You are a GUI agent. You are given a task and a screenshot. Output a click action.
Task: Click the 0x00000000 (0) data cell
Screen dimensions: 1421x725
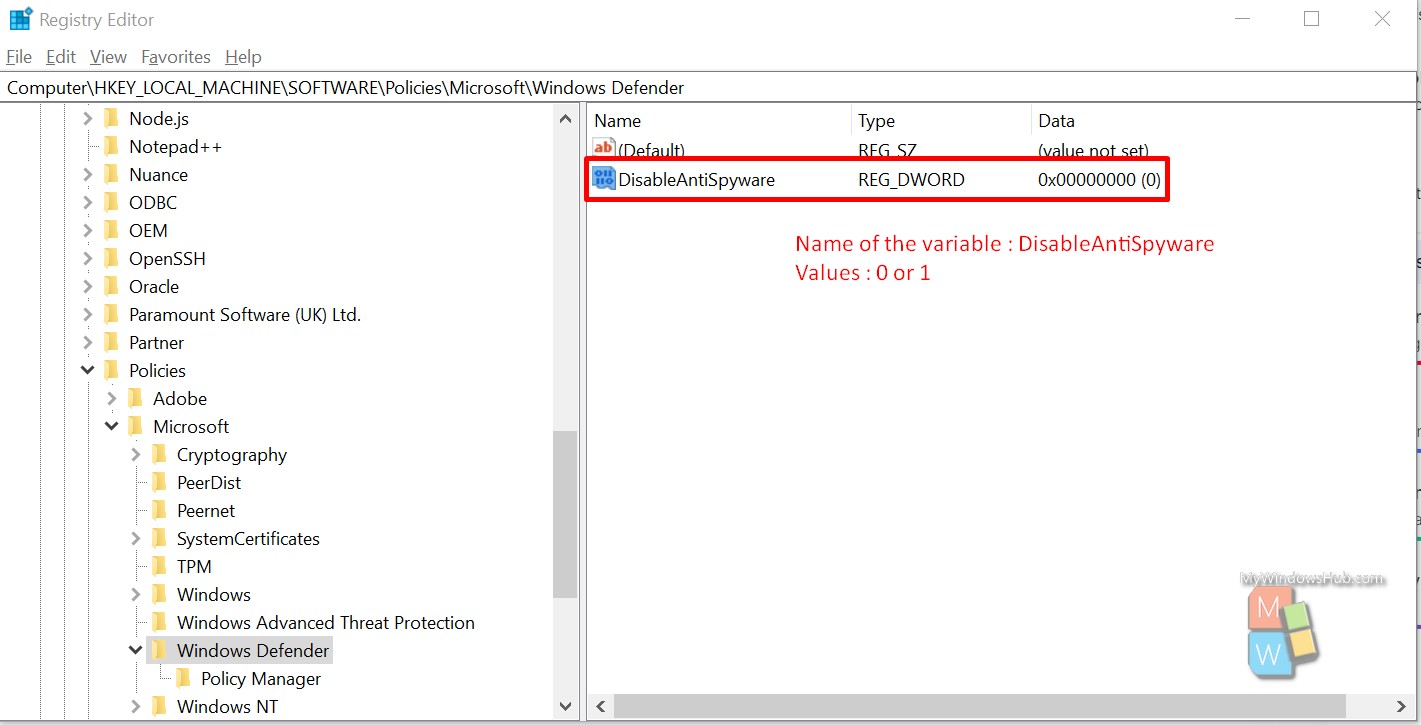click(x=1099, y=180)
